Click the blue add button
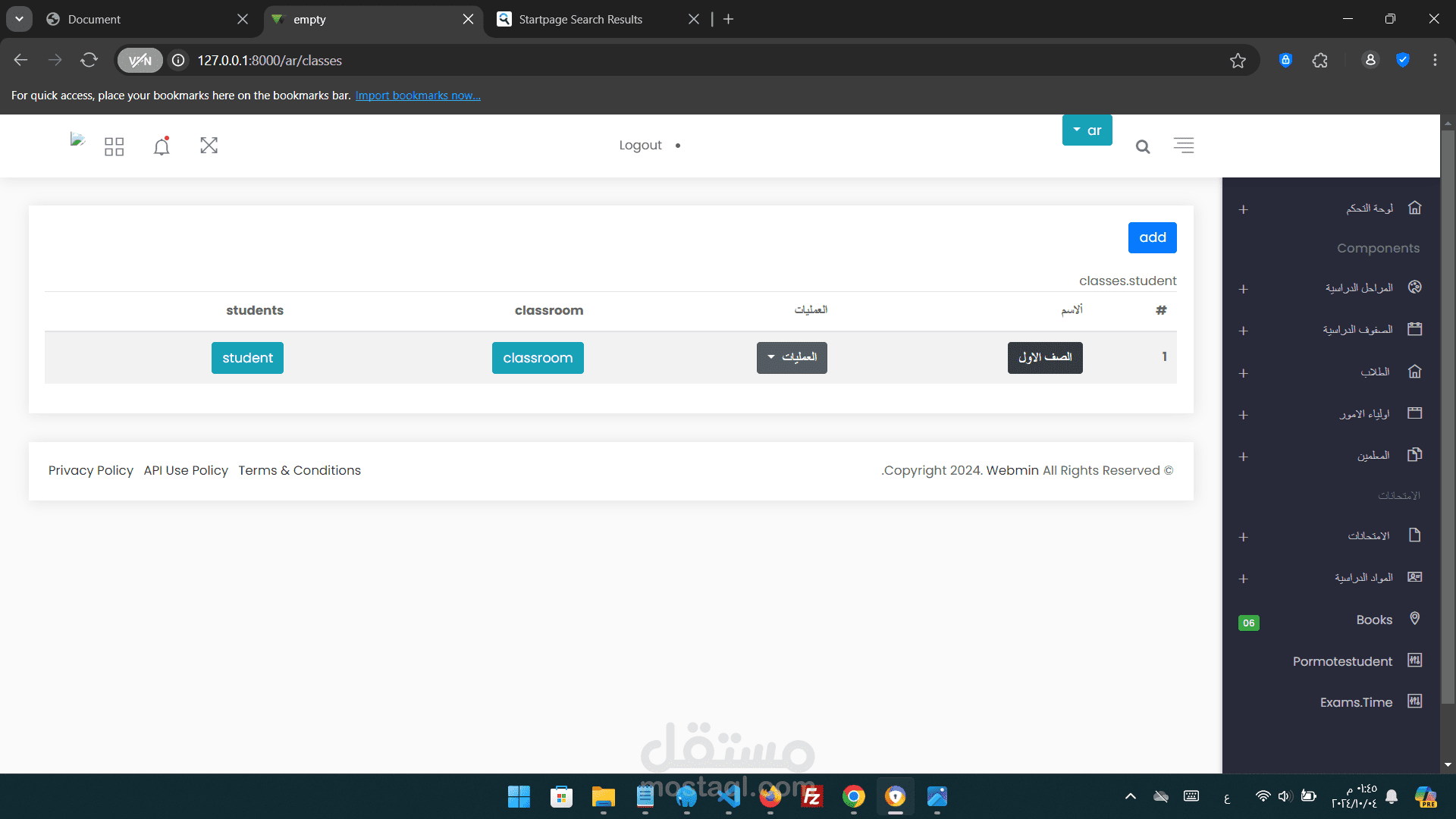This screenshot has width=1456, height=819. point(1152,238)
